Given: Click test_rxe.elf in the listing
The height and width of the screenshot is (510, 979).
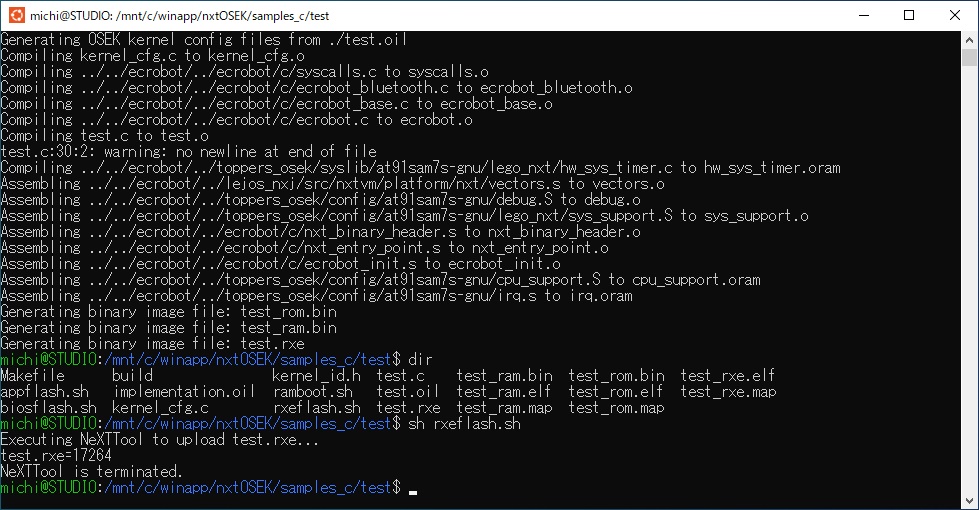Looking at the screenshot, I should point(727,375).
